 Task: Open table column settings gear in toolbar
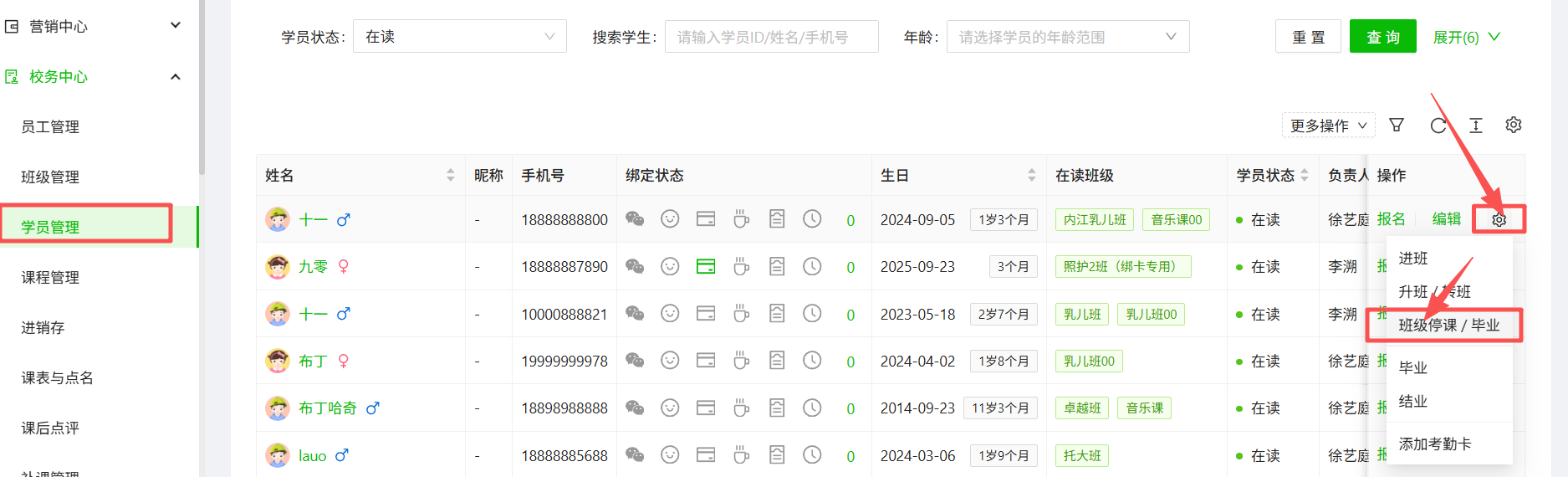coord(1514,126)
